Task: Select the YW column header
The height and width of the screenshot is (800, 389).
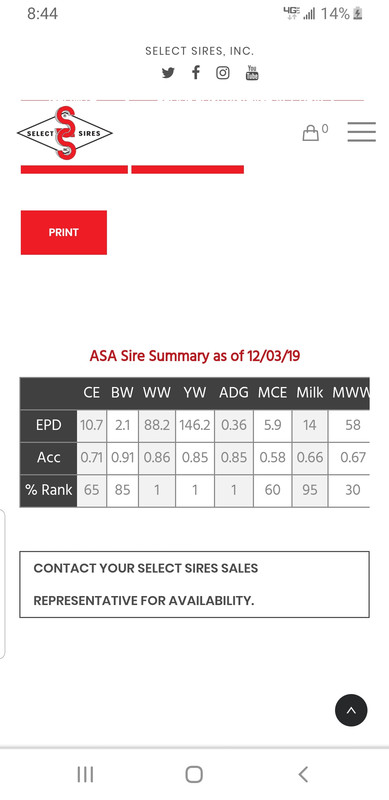Action: click(x=195, y=393)
